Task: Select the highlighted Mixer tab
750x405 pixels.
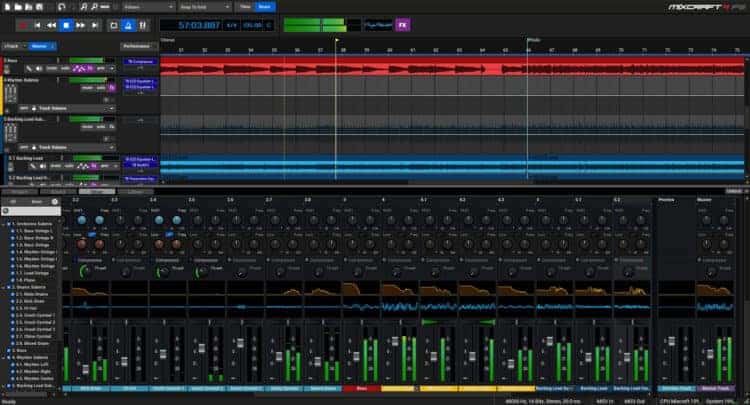Action: point(97,192)
